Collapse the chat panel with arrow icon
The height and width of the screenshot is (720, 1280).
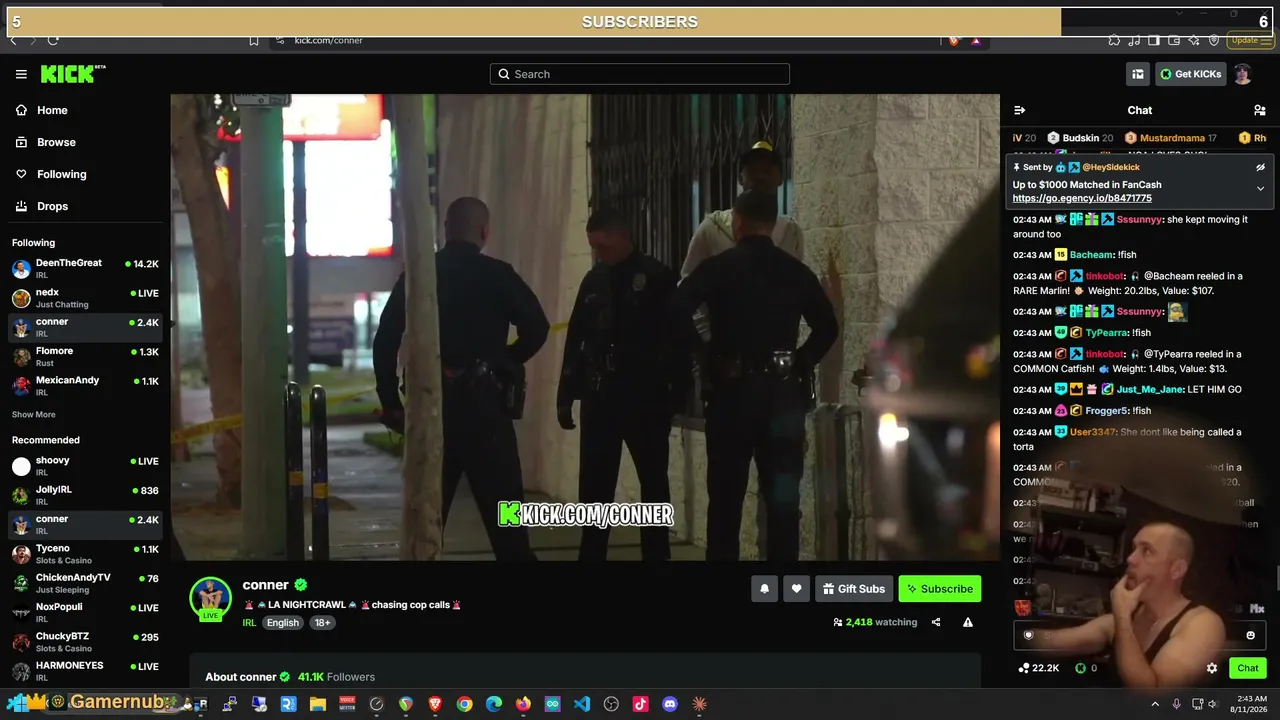pyautogui.click(x=1019, y=110)
